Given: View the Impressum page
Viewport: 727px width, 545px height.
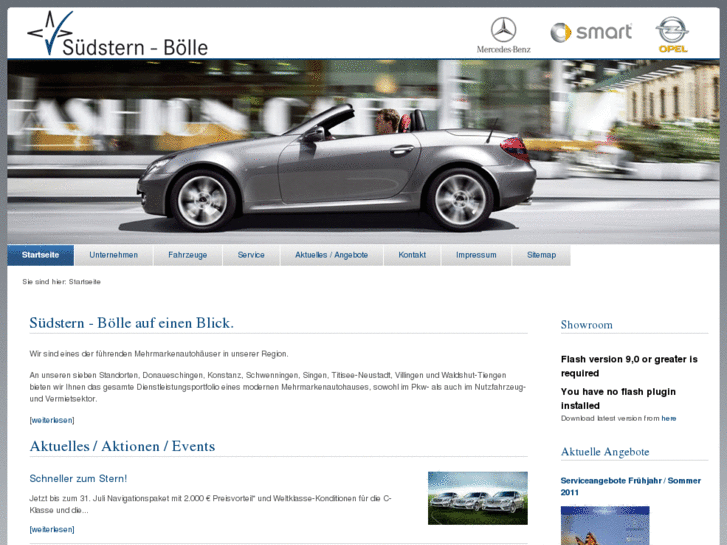Looking at the screenshot, I should point(476,255).
